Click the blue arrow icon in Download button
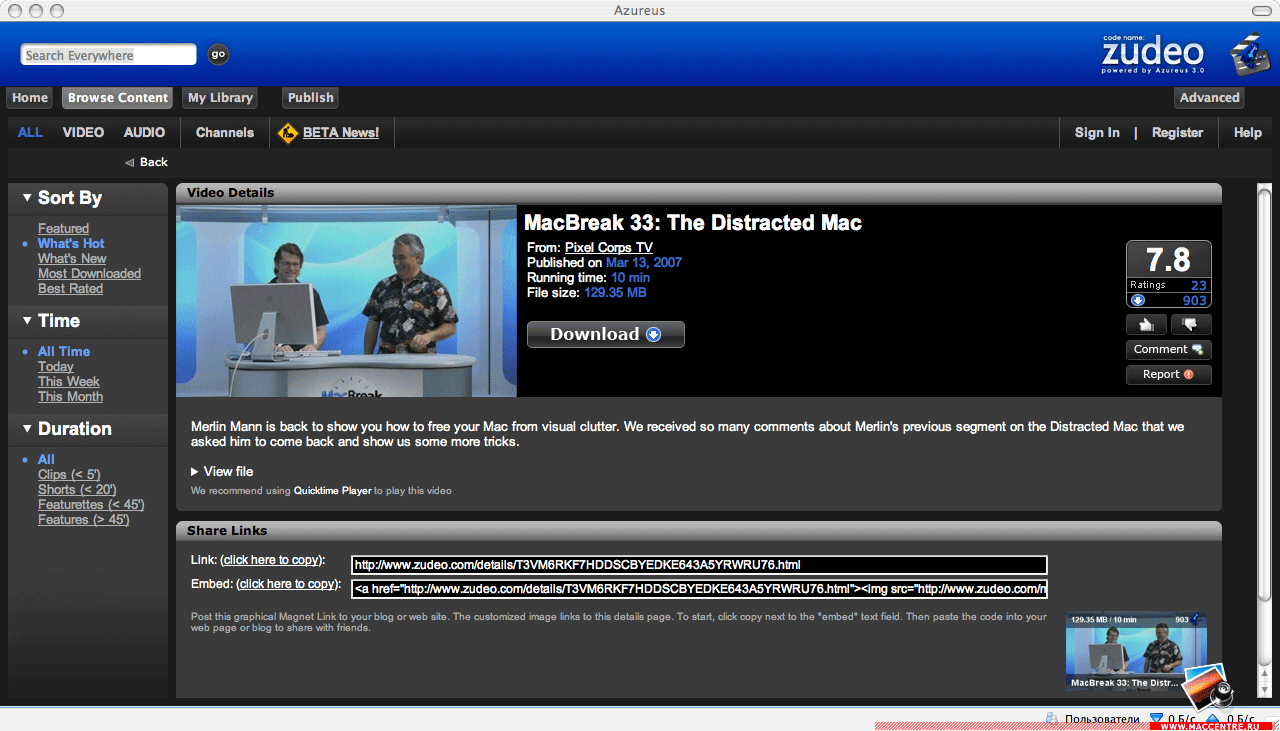 [x=654, y=334]
